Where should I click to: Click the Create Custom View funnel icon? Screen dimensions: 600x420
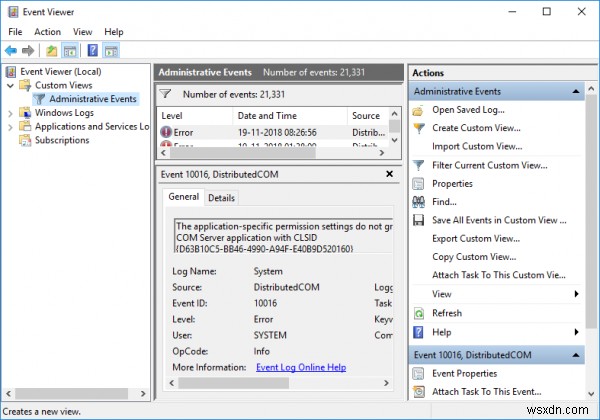419,128
